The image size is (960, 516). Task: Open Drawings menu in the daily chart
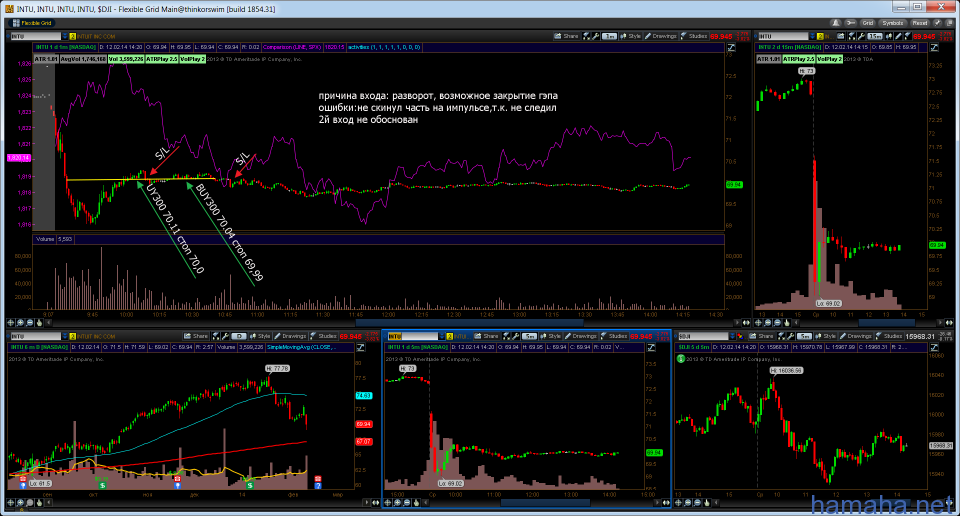point(290,336)
